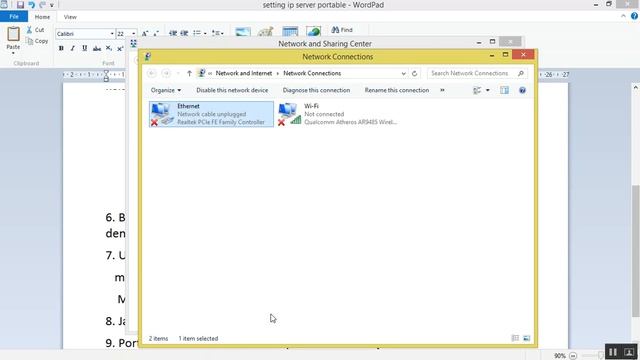Click Network Connections breadcrumb segment

[312, 73]
